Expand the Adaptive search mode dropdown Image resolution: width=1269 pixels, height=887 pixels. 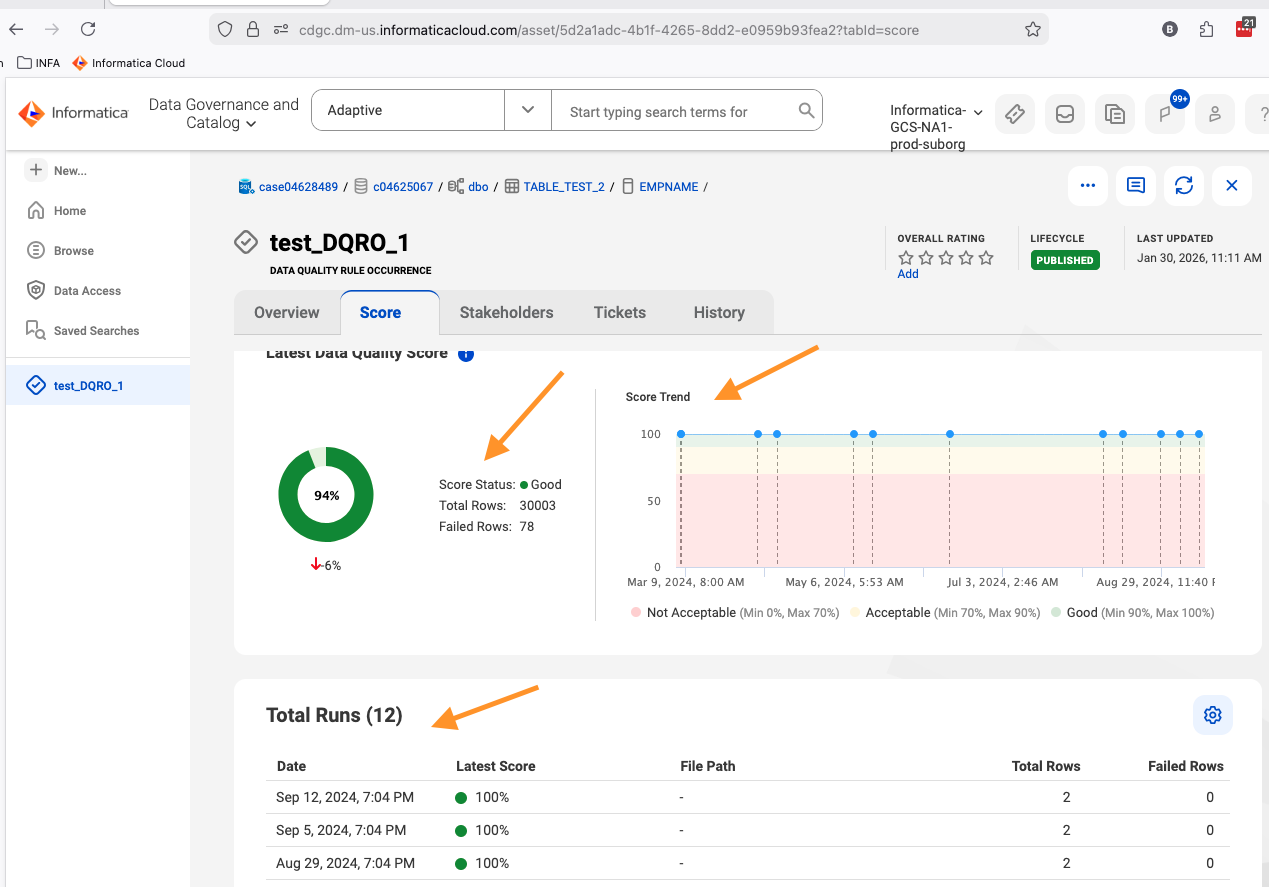(527, 110)
